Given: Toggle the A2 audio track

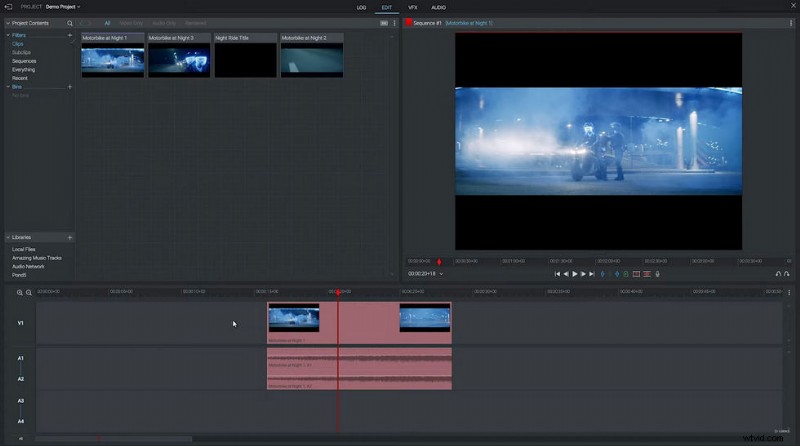Looking at the screenshot, I should click(20, 379).
